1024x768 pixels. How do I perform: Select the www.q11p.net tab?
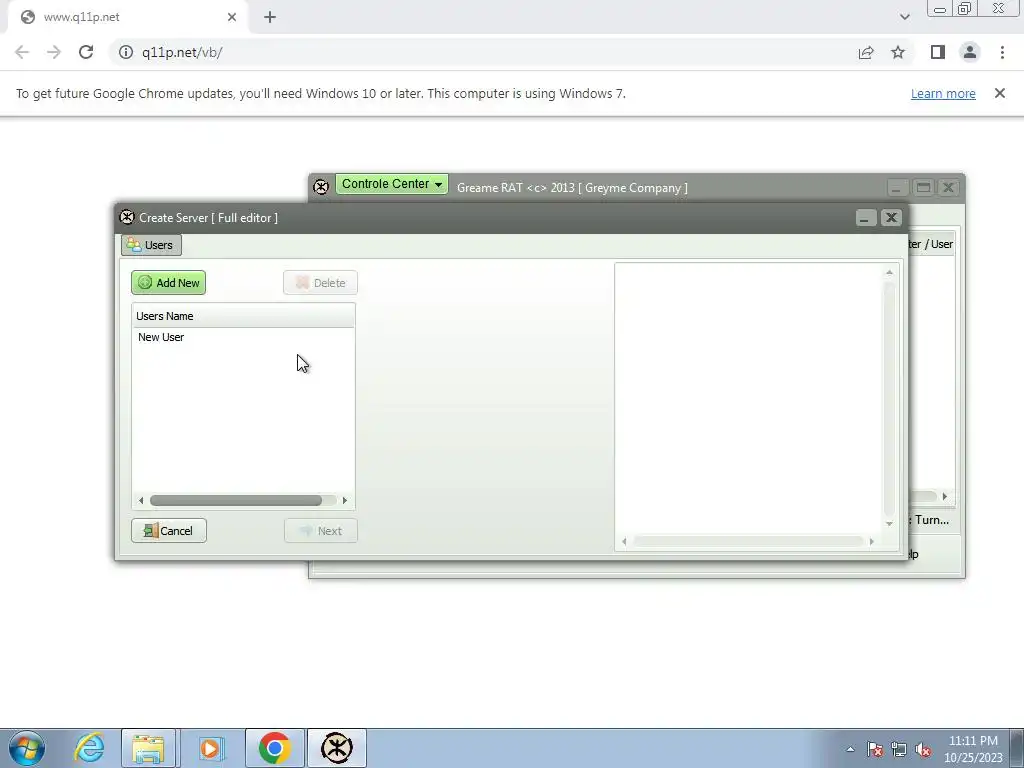pos(128,17)
